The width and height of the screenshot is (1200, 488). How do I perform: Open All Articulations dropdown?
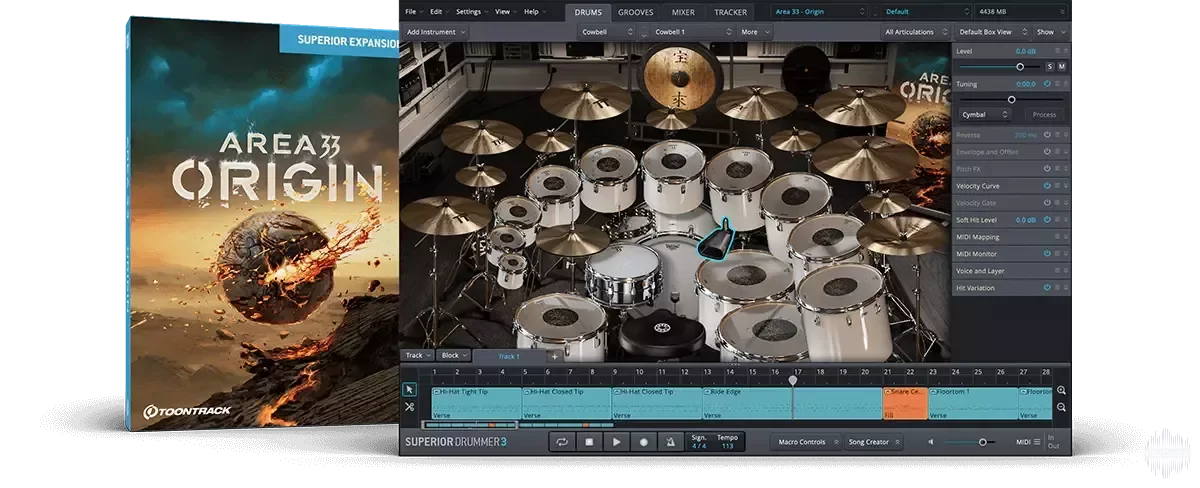[x=915, y=32]
